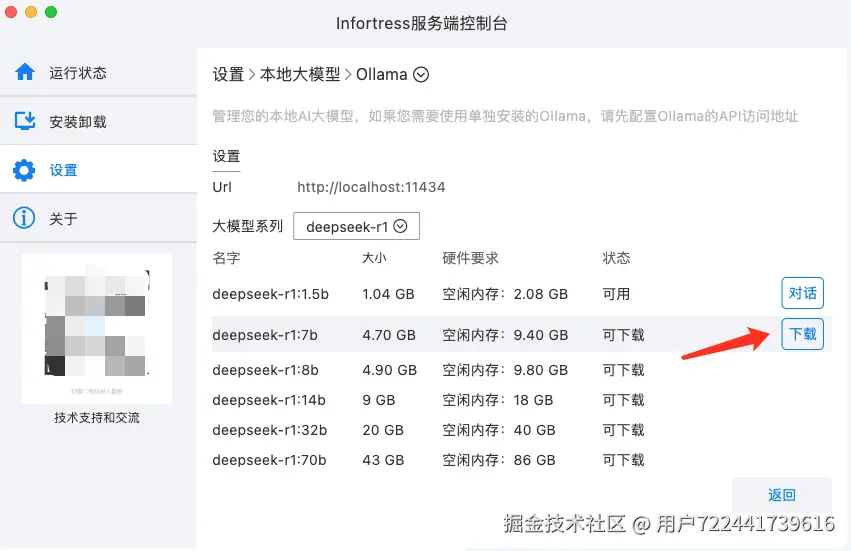
Task: Click the 9 GB size cell
Action: (x=378, y=400)
